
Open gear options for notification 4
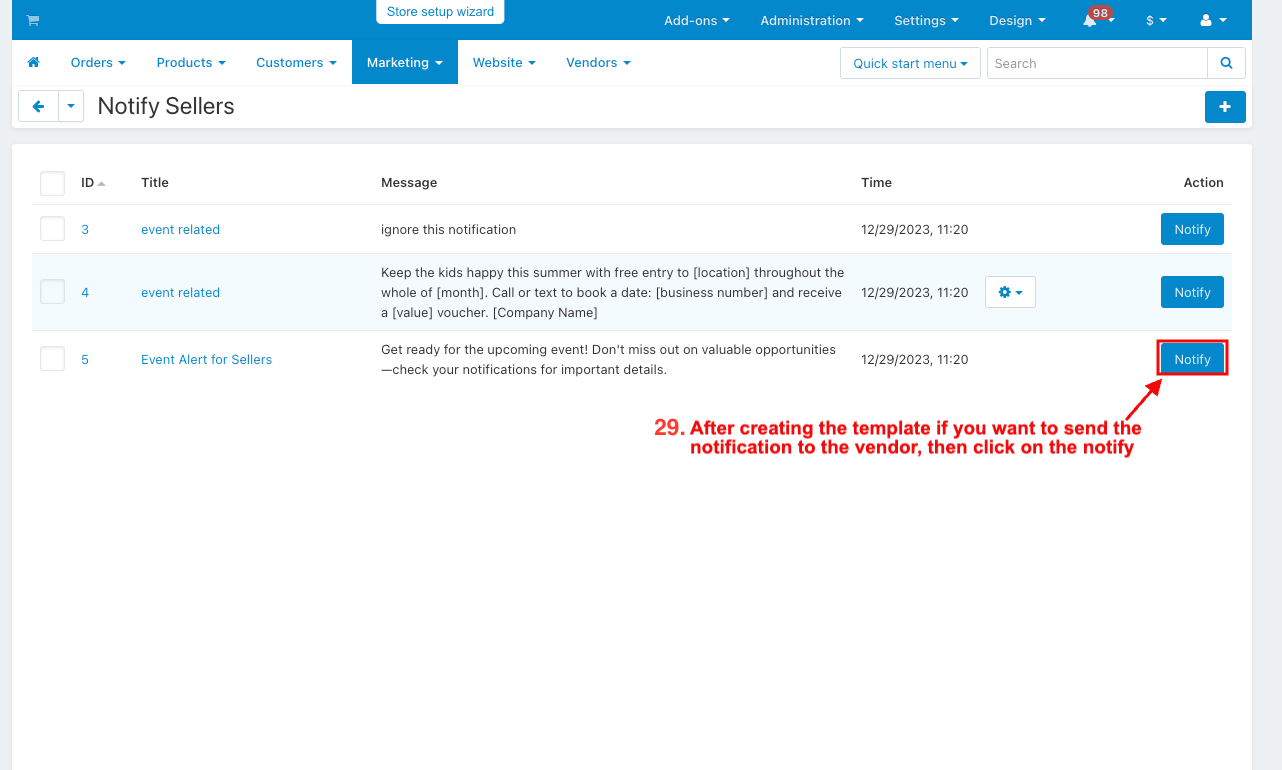click(1010, 292)
